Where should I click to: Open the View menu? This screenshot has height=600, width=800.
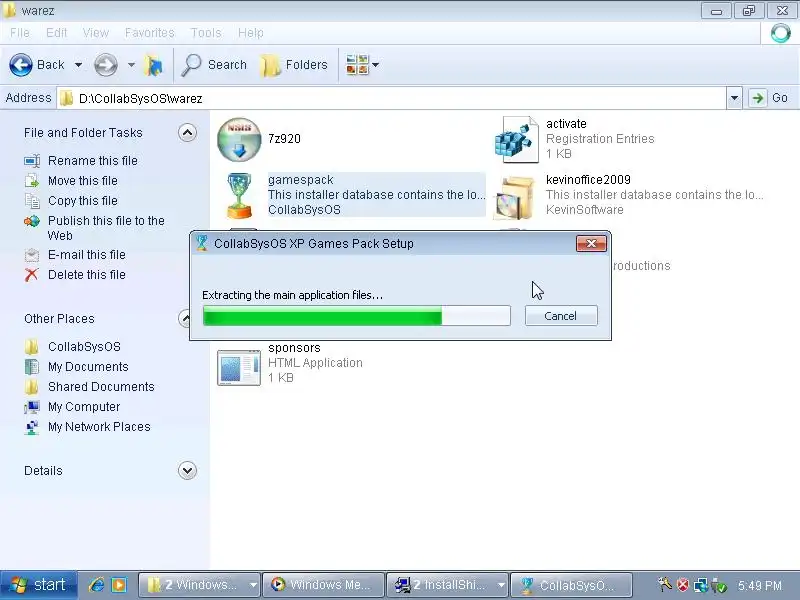point(95,33)
